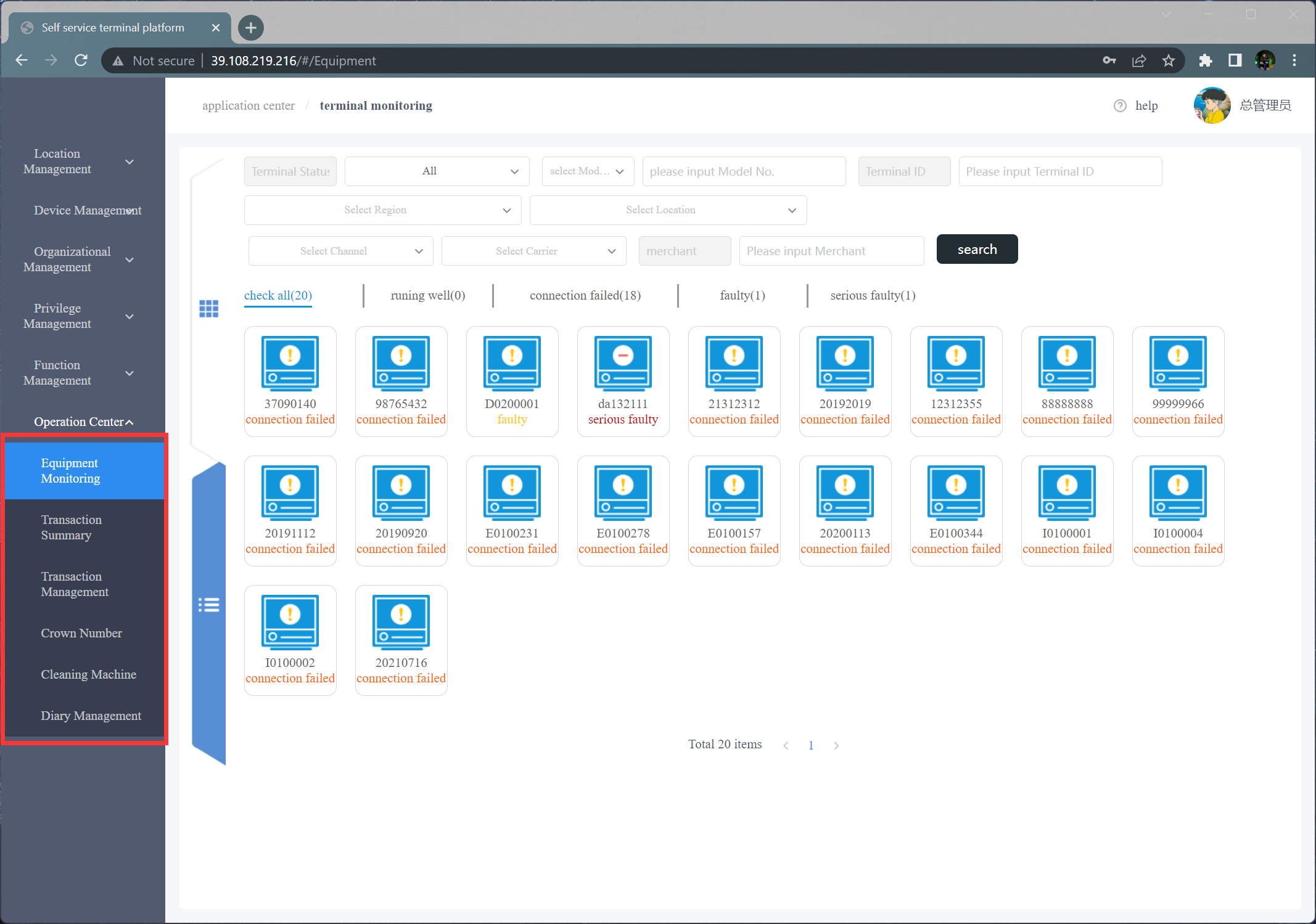Expand Function Management menu
This screenshot has width=1316, height=924.
click(x=83, y=373)
